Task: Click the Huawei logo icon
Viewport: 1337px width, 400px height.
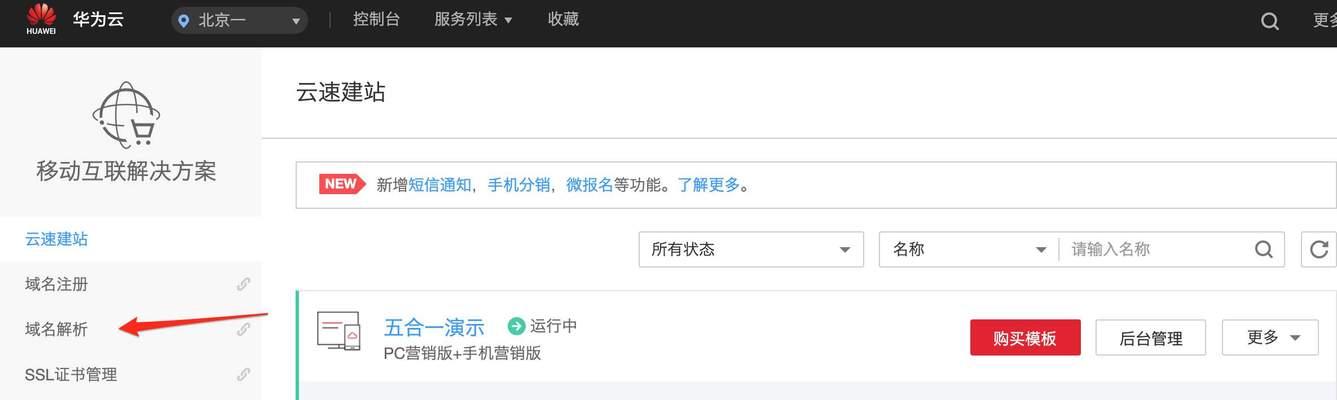Action: point(41,19)
